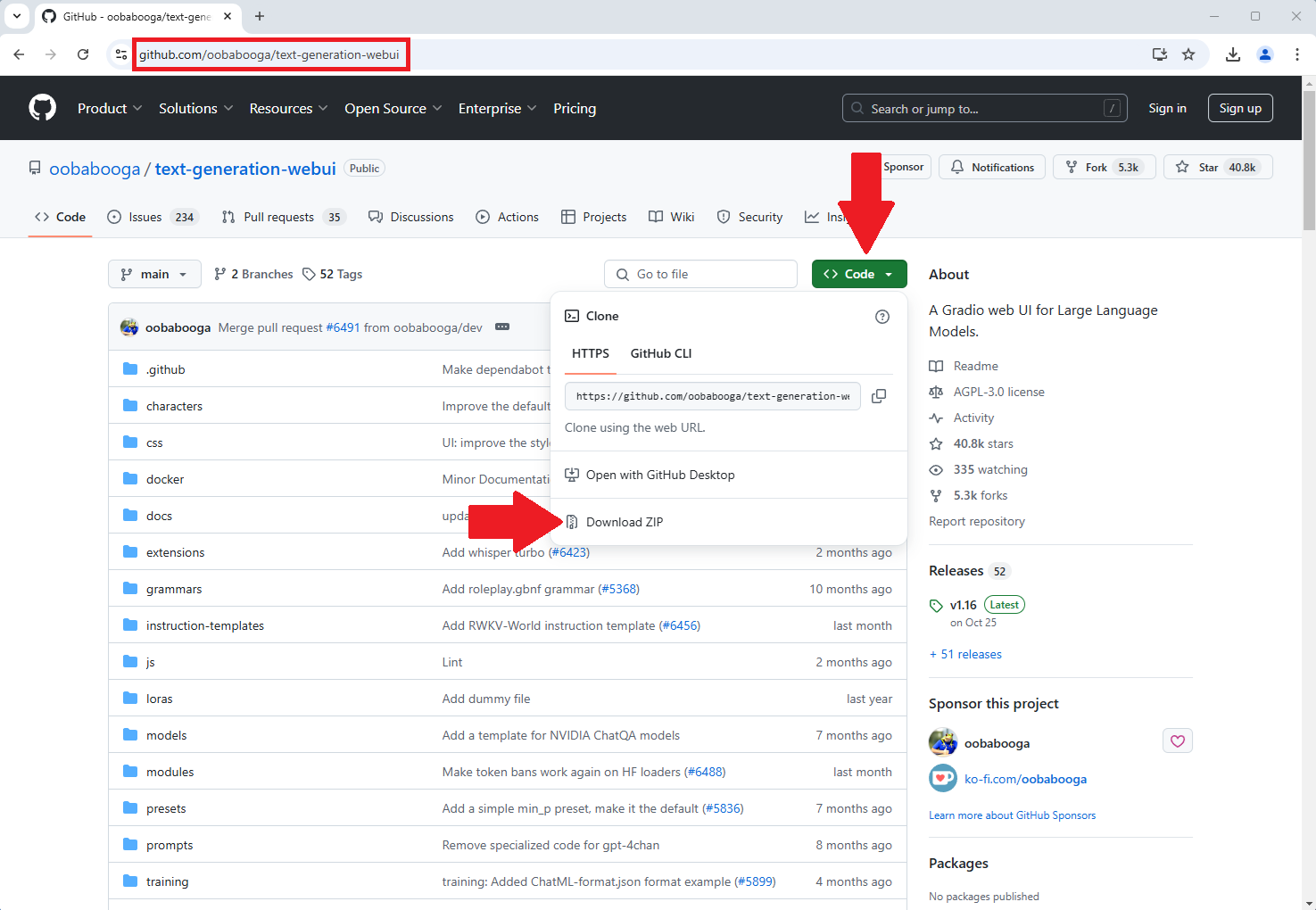Image resolution: width=1316 pixels, height=910 pixels.
Task: Click the sponsor heart button
Action: click(x=1178, y=741)
